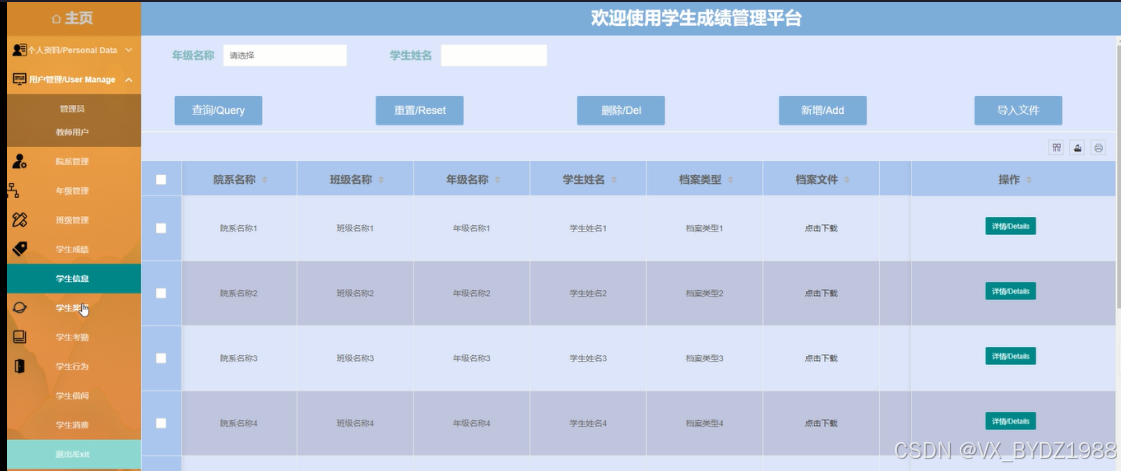Open the 学生借阅 menu item
1121x471 pixels.
(x=72, y=395)
